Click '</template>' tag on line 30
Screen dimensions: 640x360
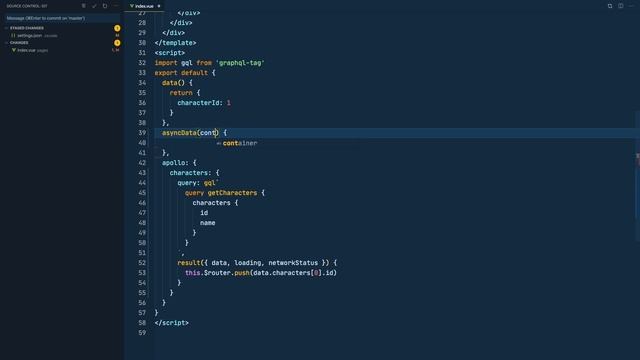tap(176, 43)
